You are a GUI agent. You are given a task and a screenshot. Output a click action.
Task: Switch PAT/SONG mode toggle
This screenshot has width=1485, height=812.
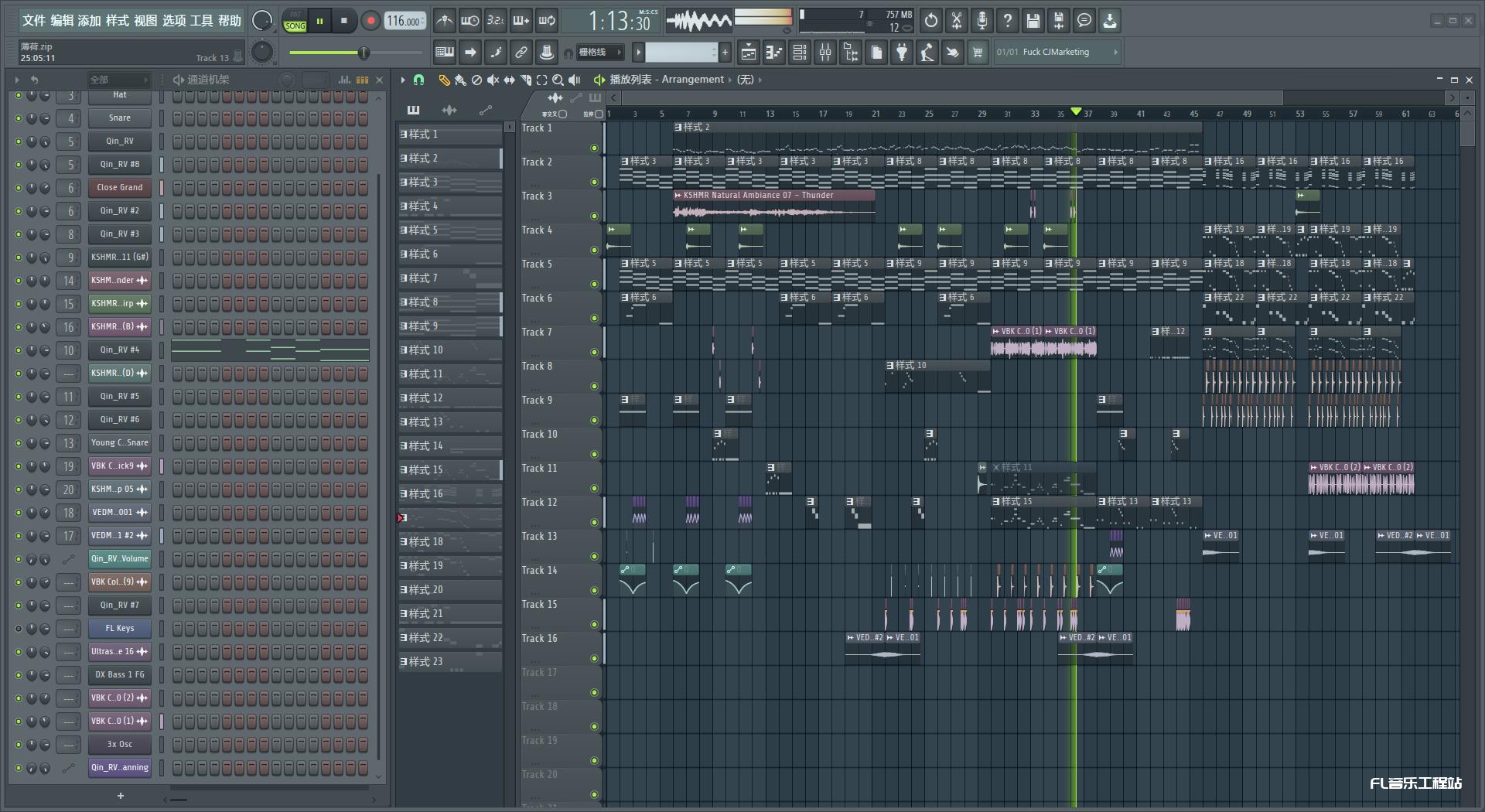click(x=295, y=21)
